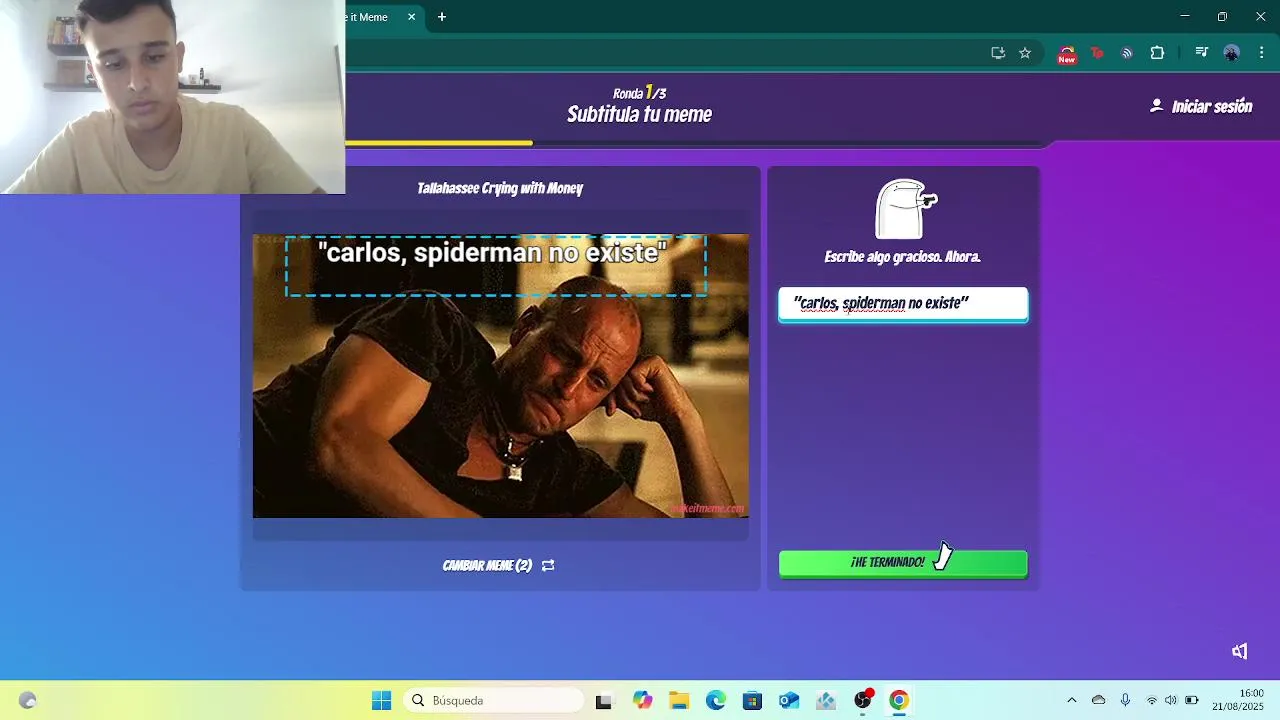Open the Chrome profile avatar
This screenshot has height=720, width=1280.
(1232, 53)
